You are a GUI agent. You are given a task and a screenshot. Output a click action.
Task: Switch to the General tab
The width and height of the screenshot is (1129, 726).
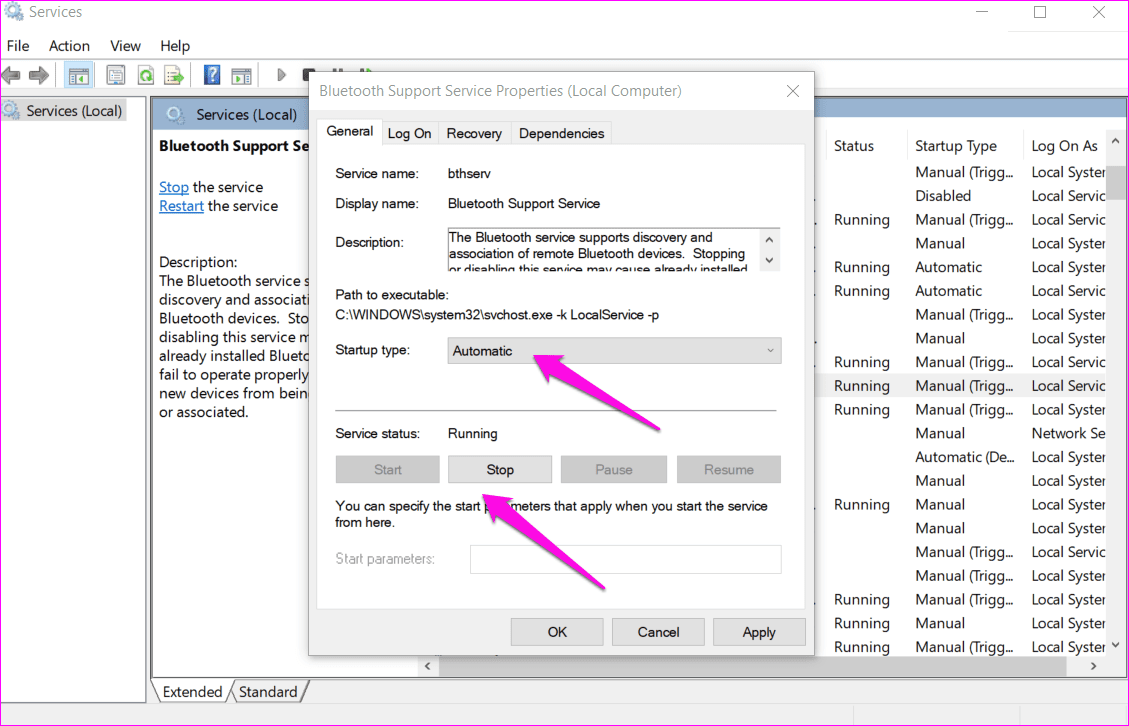click(x=349, y=132)
